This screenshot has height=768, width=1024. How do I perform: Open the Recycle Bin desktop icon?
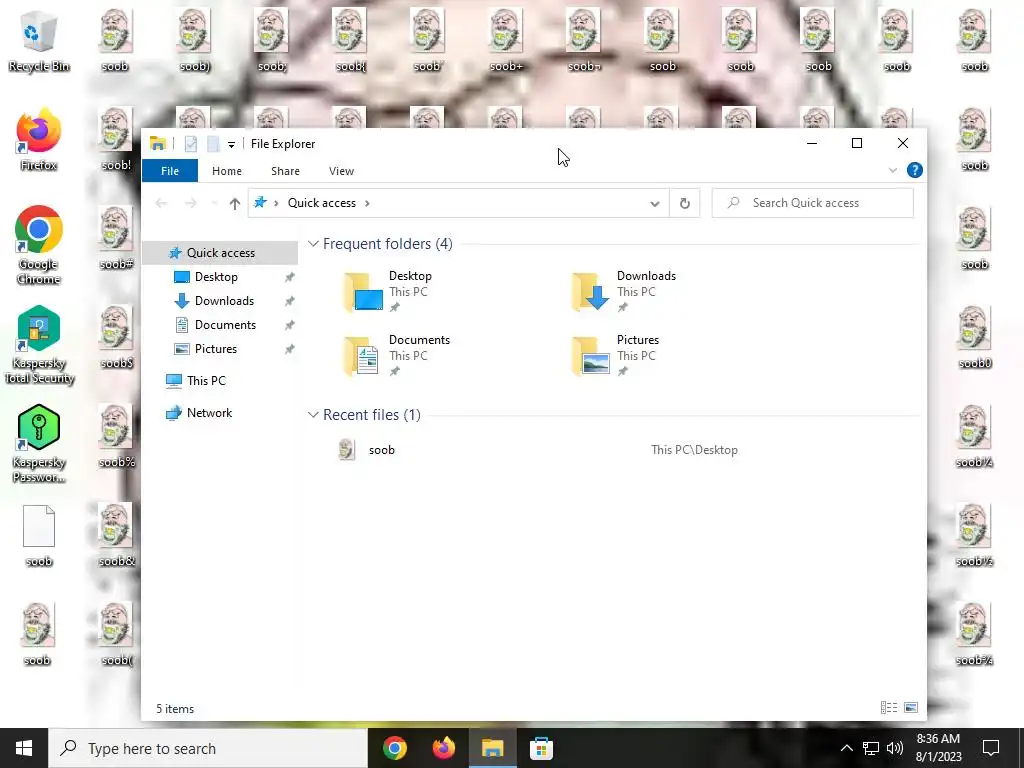39,40
